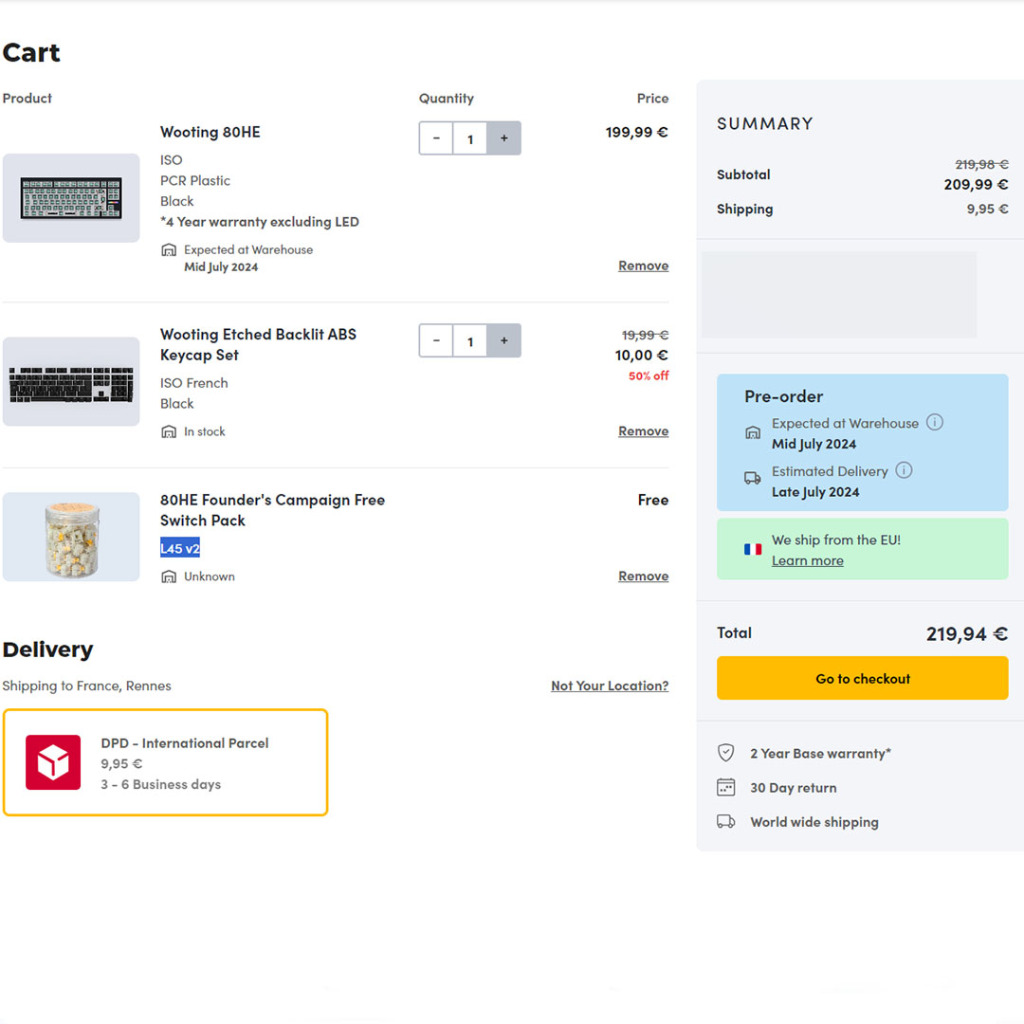
Task: Click the 199,99 € price of Wooting 80HE
Action: (x=637, y=132)
